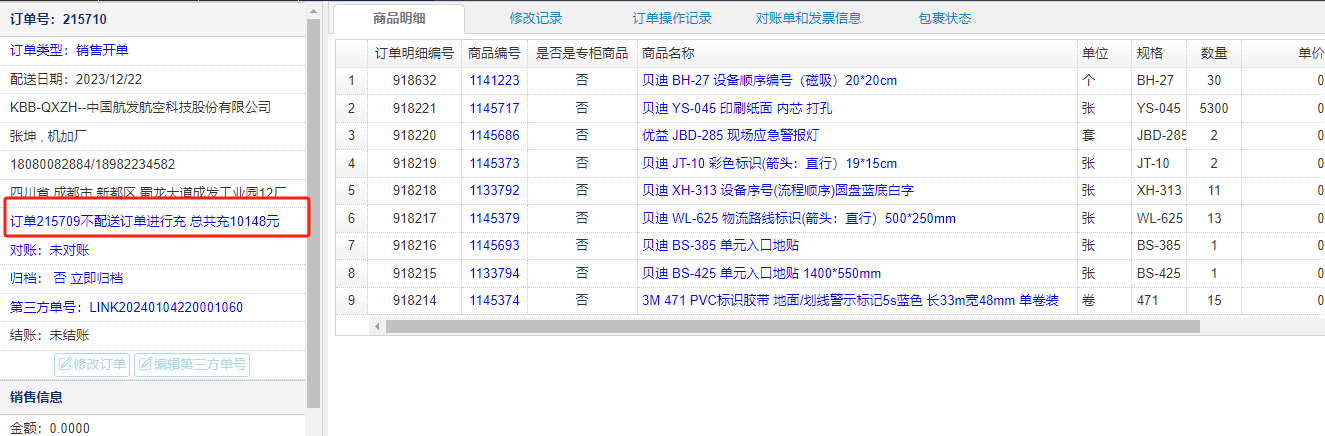Click the 商品名称 column header
Screen dimensions: 1325x436
point(857,53)
